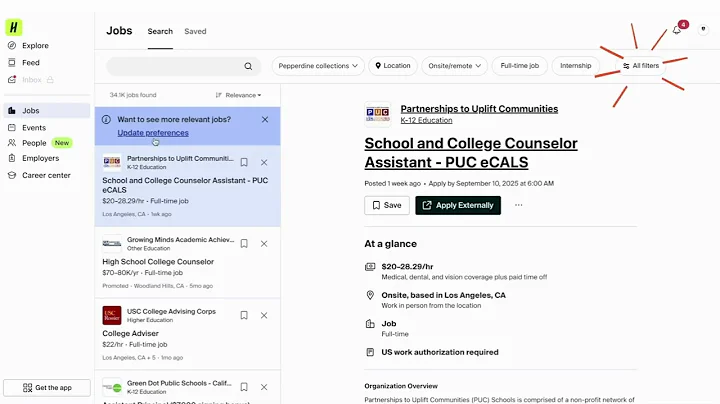Bookmark the USC College Advising Corps job

click(x=244, y=315)
